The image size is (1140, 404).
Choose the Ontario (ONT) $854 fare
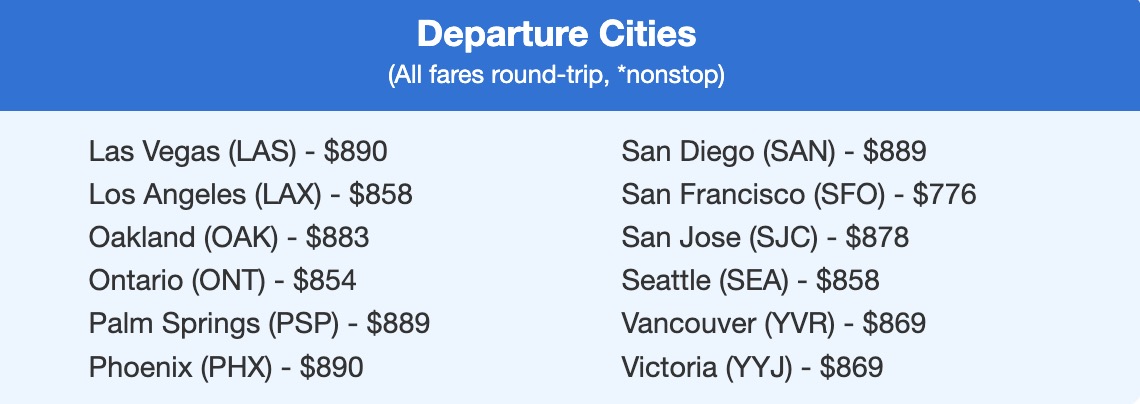tap(222, 281)
